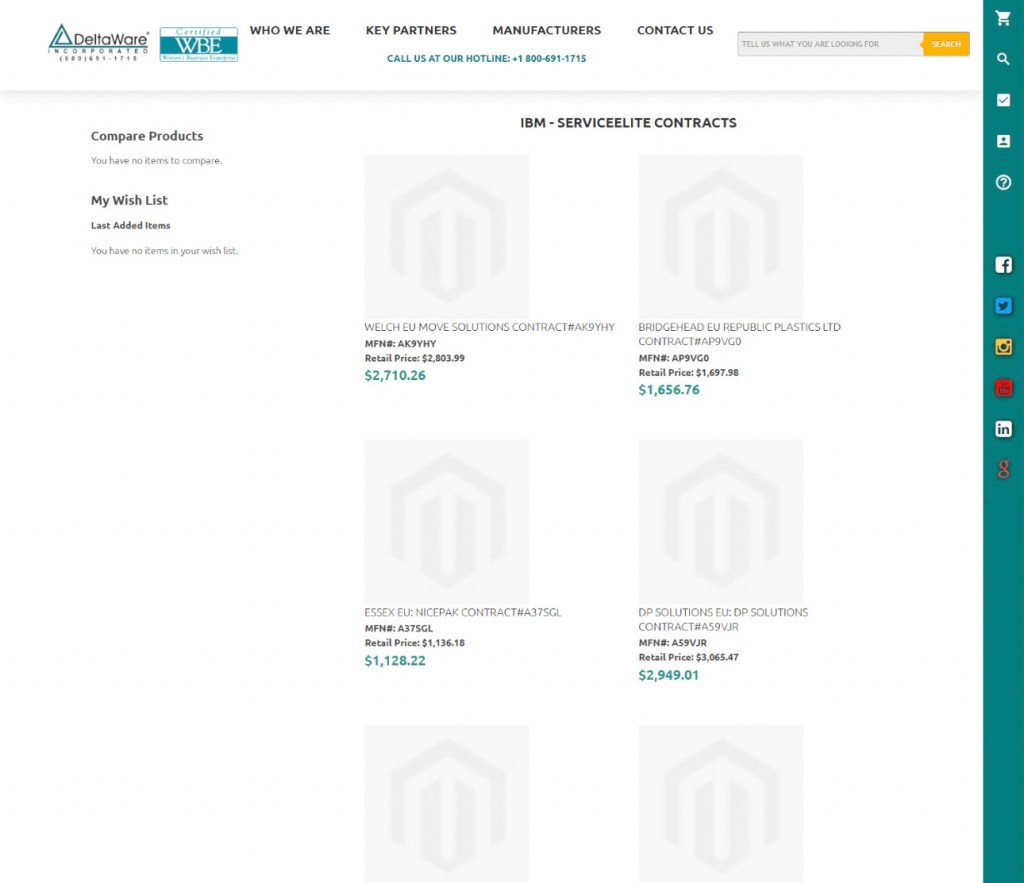Click the Instagram icon
1024x883 pixels.
(1003, 347)
